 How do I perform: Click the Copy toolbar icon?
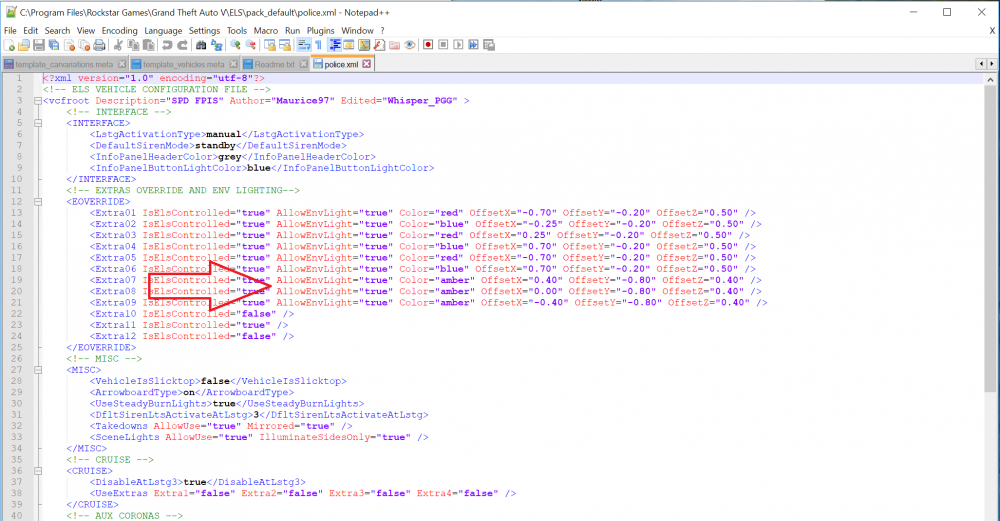tap(133, 45)
